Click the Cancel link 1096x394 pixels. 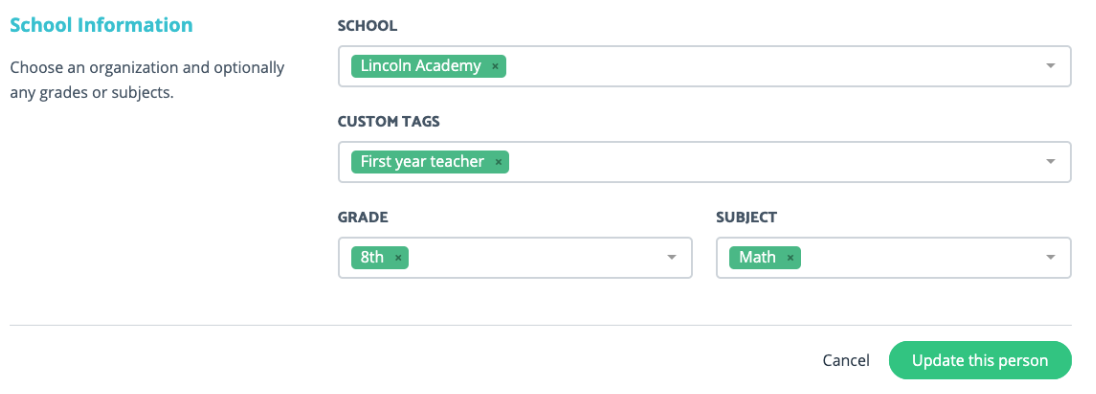(846, 360)
